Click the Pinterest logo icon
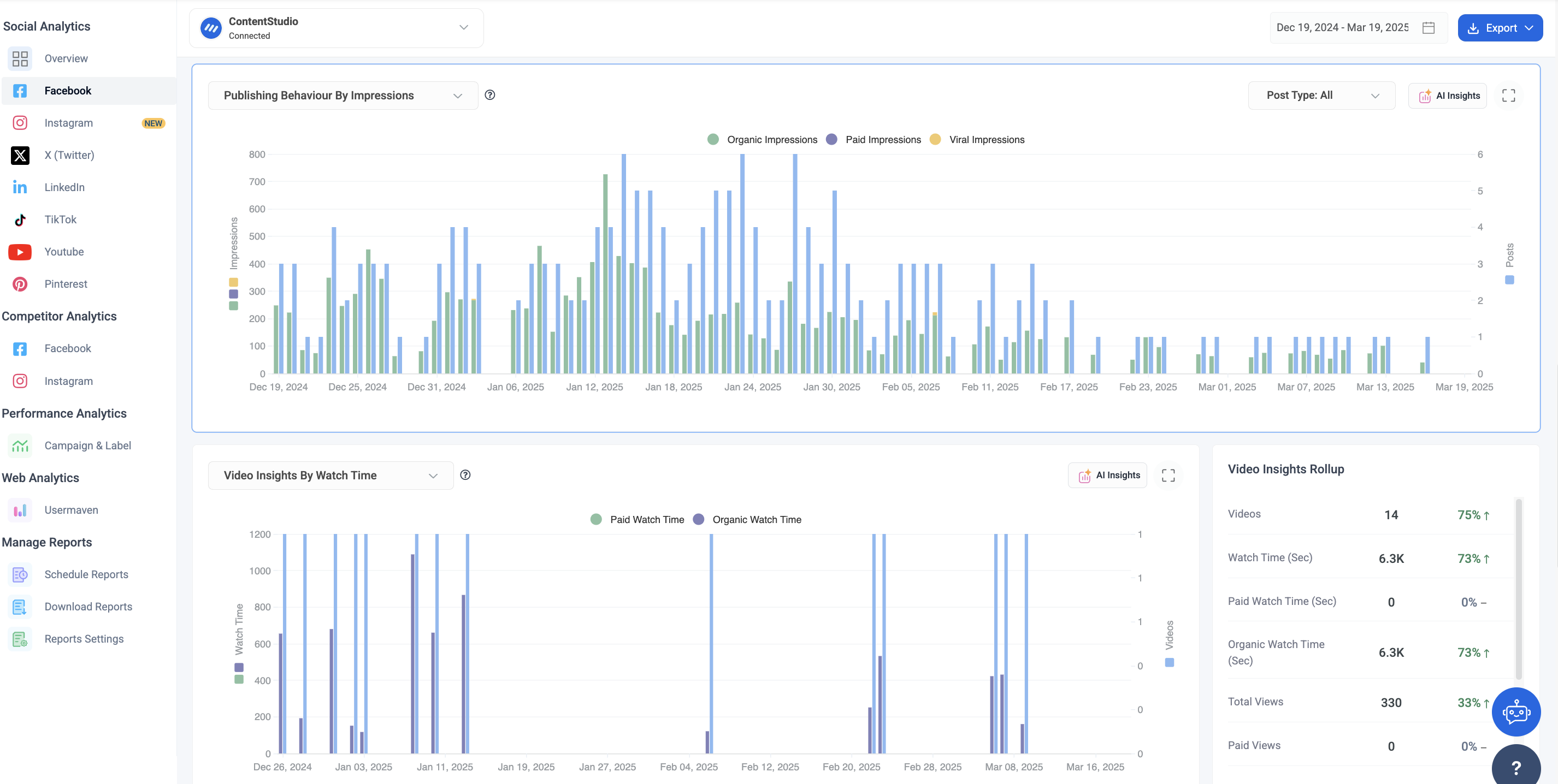This screenshot has height=784, width=1558. [20, 284]
